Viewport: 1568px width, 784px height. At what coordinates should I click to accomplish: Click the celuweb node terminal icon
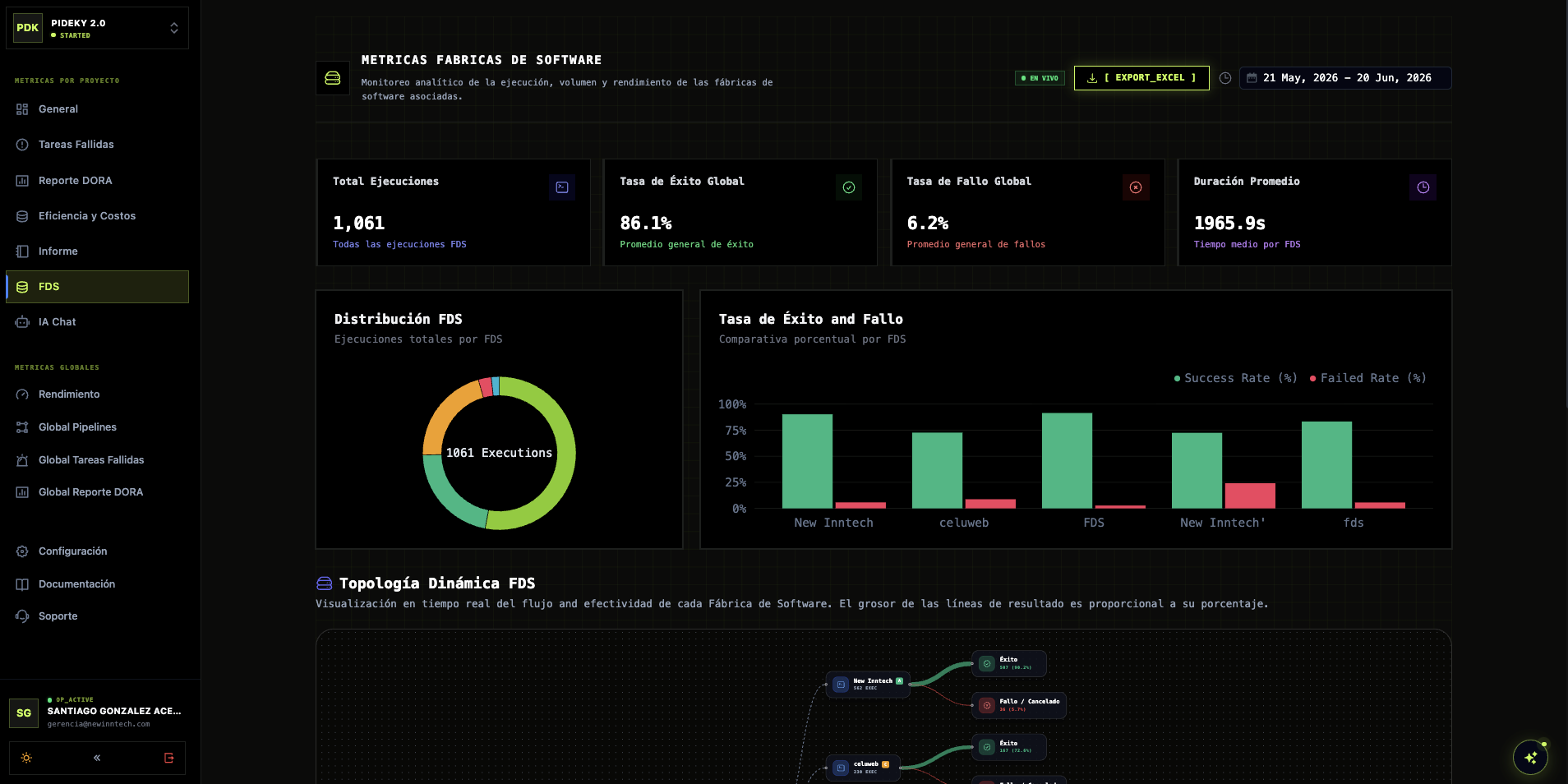[841, 768]
